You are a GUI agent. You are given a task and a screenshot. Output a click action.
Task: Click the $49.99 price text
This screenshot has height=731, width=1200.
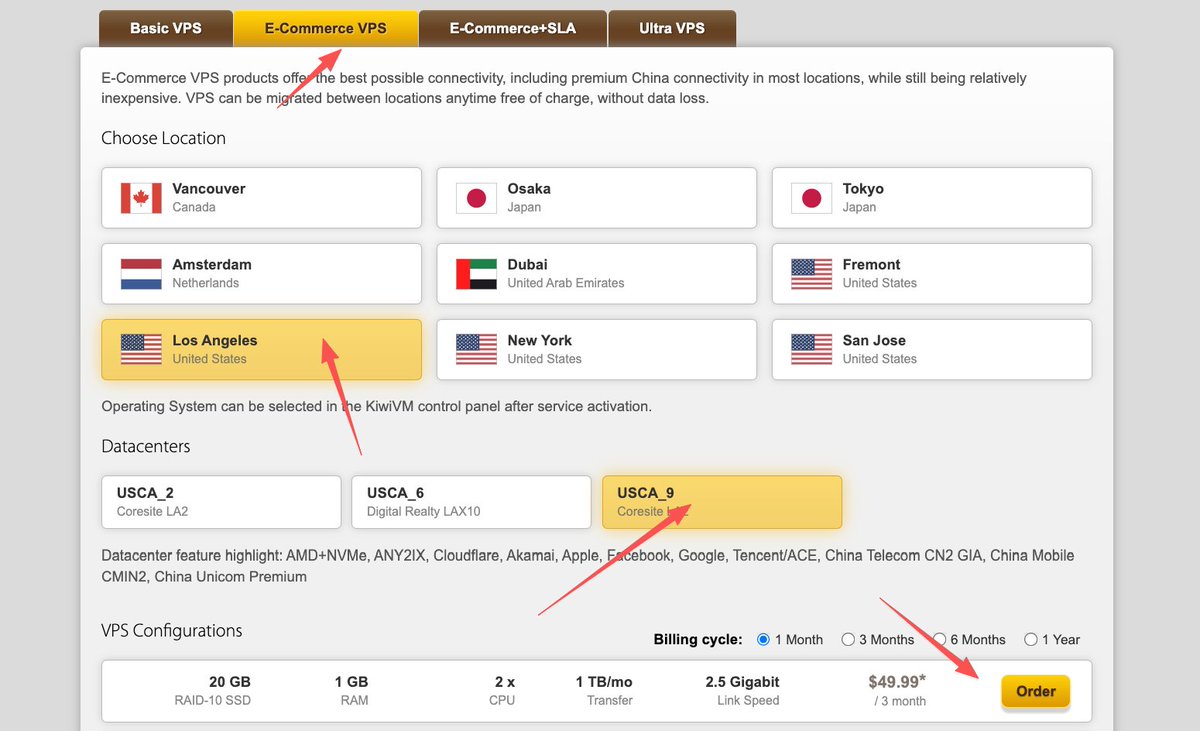[x=897, y=682]
